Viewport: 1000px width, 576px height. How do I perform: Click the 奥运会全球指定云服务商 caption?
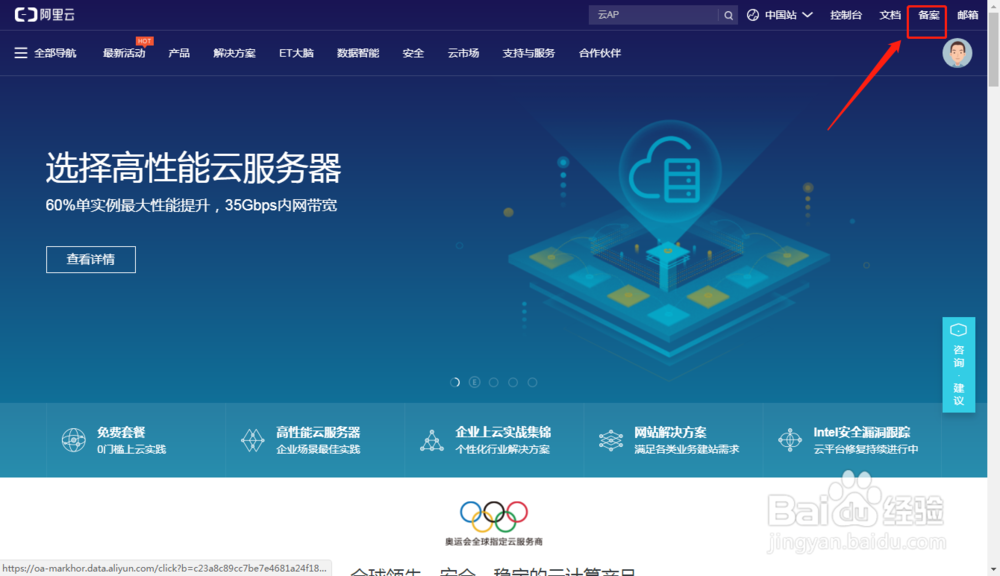(494, 542)
